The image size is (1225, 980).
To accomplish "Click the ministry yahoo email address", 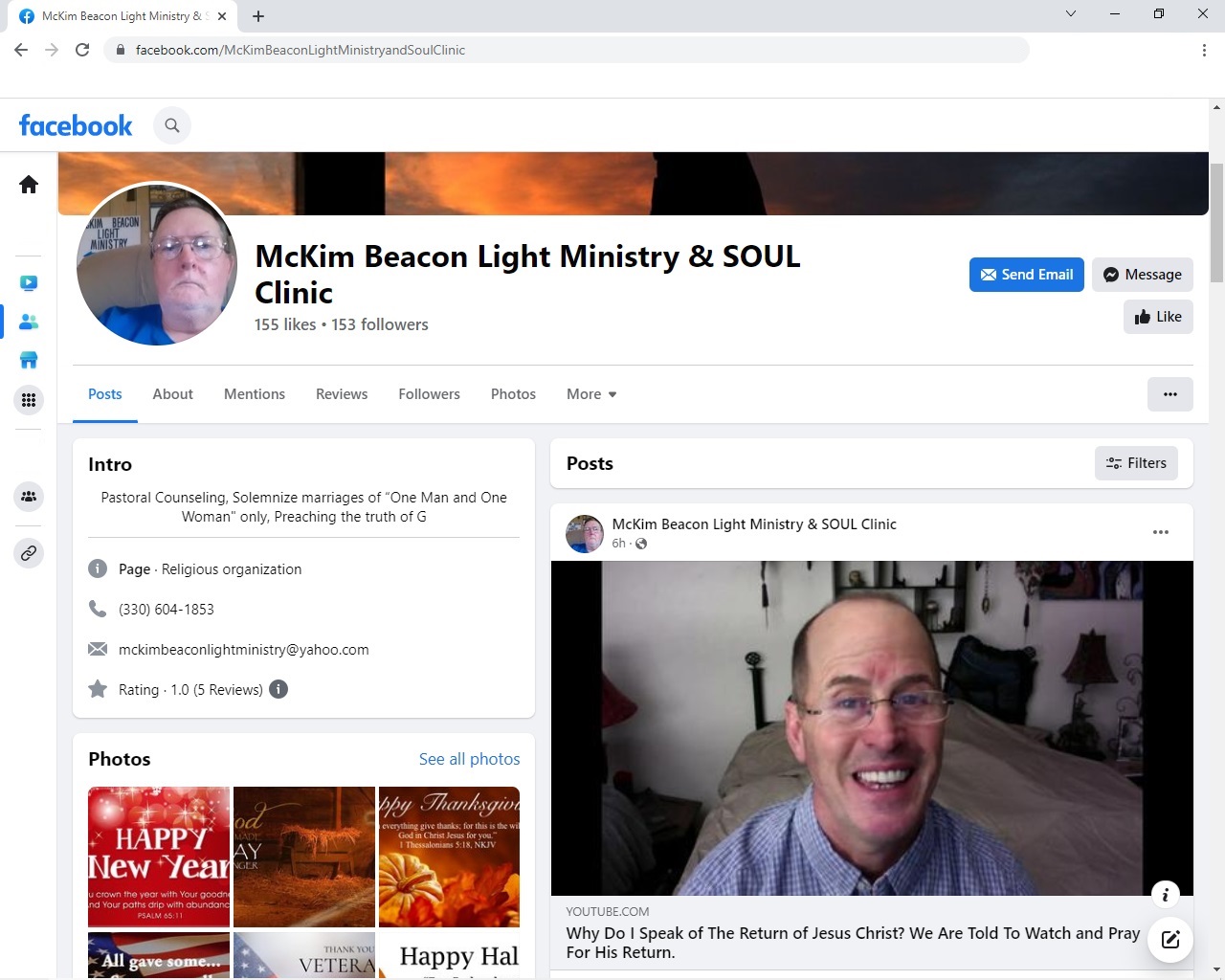I will [244, 650].
